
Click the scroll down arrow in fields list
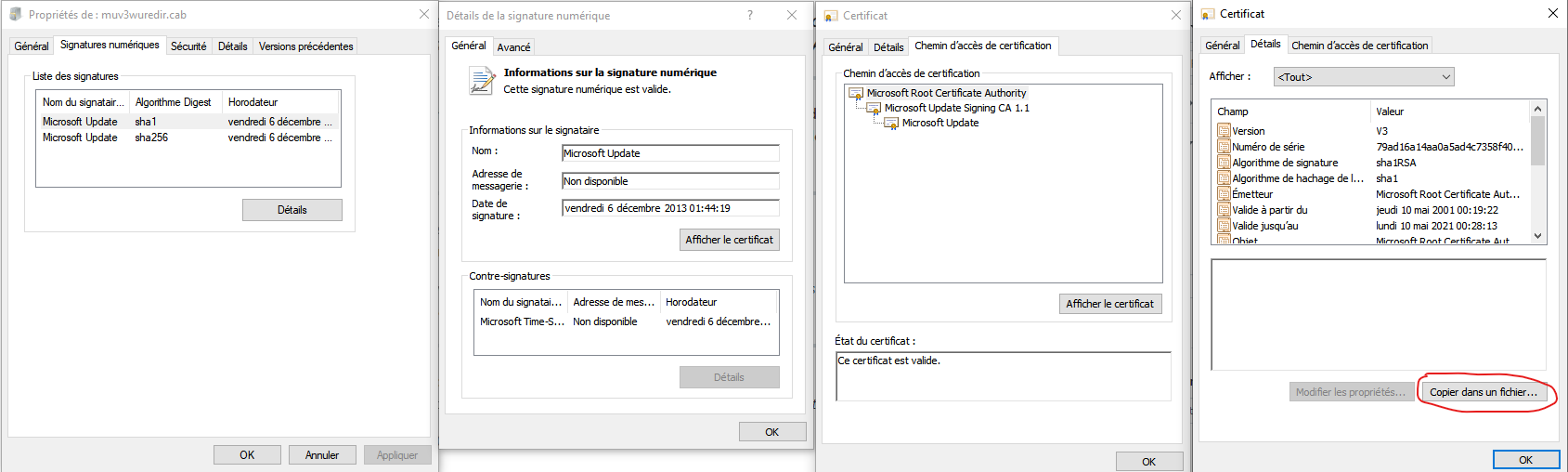[x=1537, y=236]
